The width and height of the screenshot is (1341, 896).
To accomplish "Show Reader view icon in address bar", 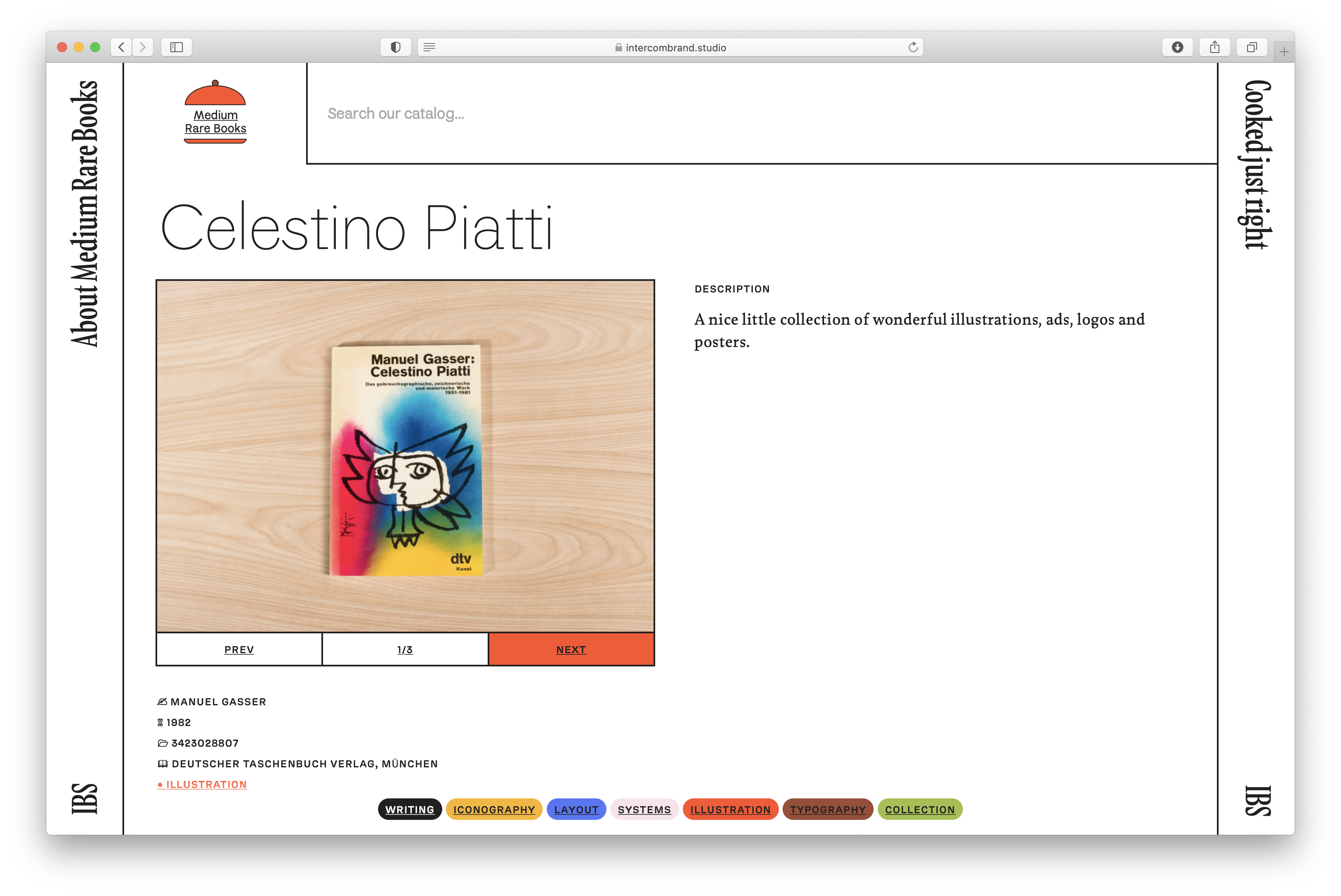I will (x=430, y=47).
